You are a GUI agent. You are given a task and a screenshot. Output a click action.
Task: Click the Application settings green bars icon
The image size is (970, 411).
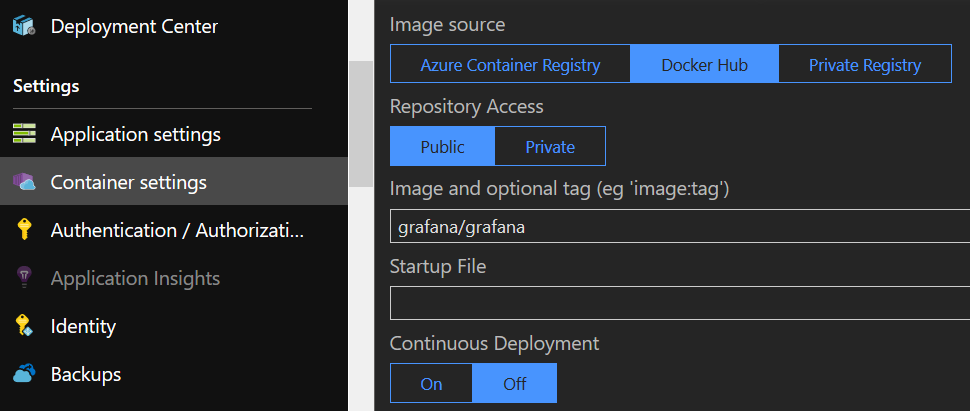click(24, 134)
